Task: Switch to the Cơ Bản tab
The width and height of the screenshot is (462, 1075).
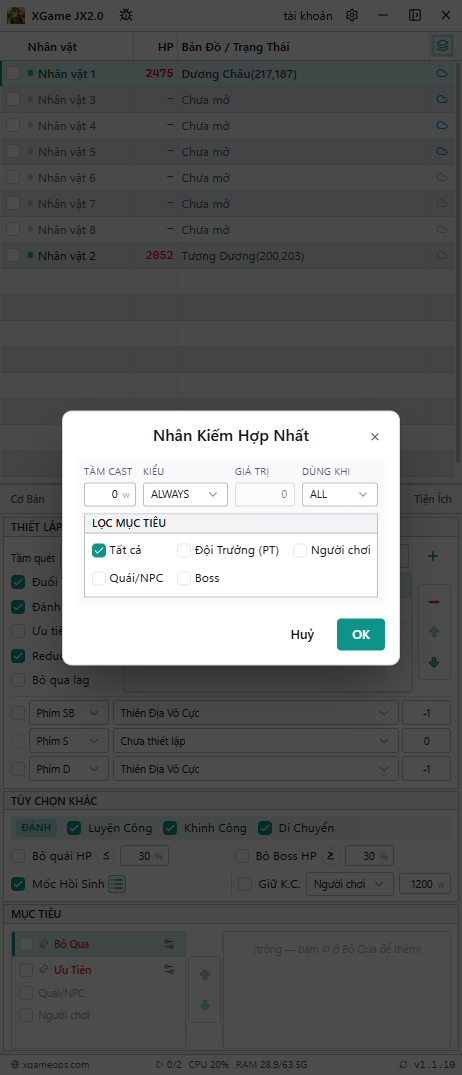Action: 28,498
